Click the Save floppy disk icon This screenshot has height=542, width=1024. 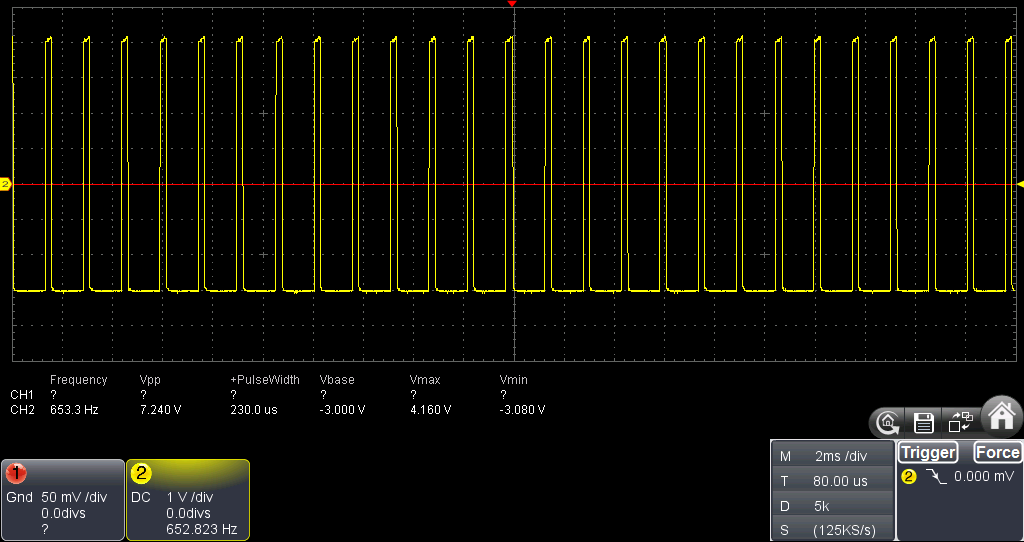pyautogui.click(x=924, y=422)
